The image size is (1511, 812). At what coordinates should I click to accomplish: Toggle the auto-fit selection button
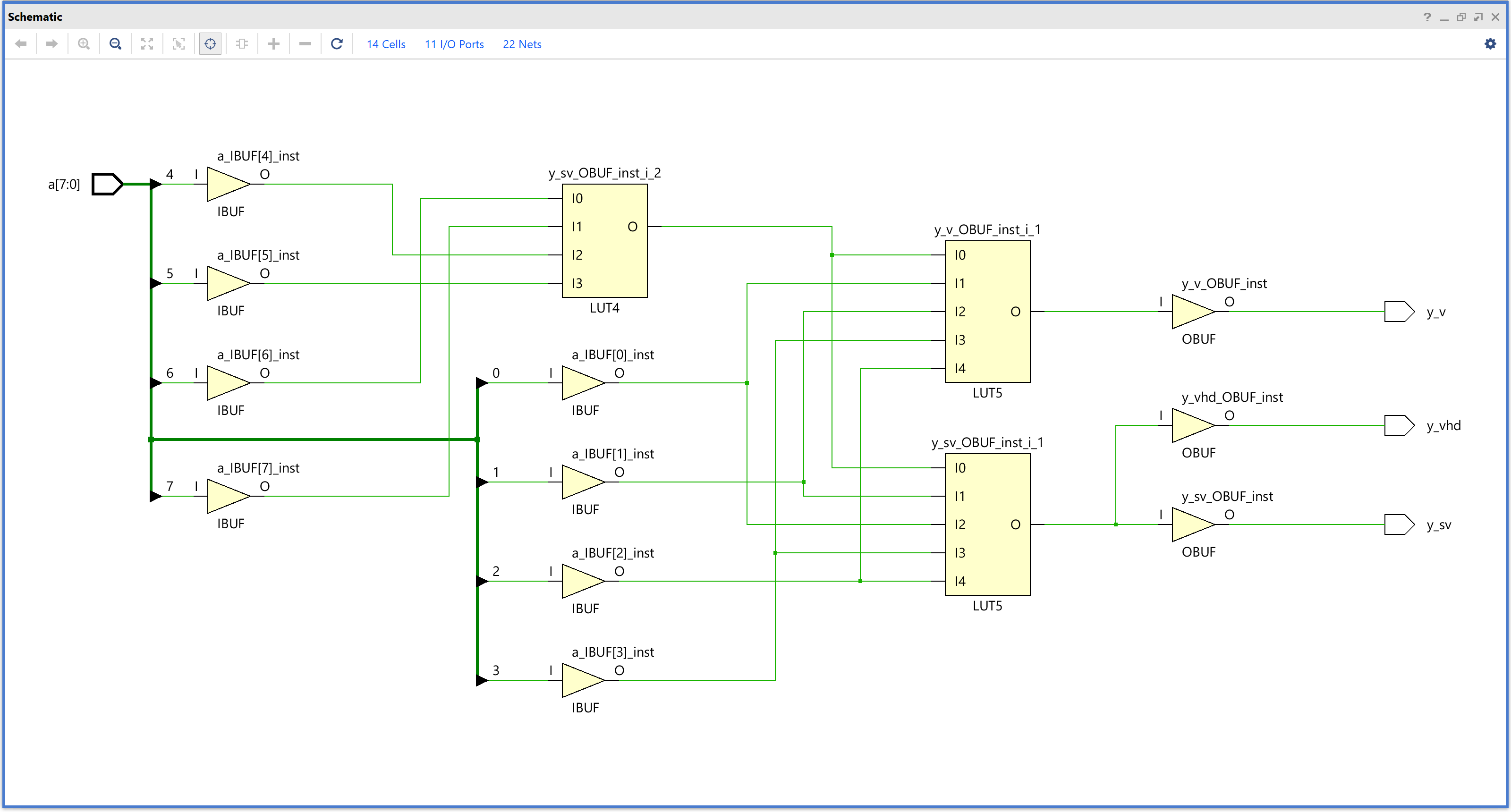[210, 44]
